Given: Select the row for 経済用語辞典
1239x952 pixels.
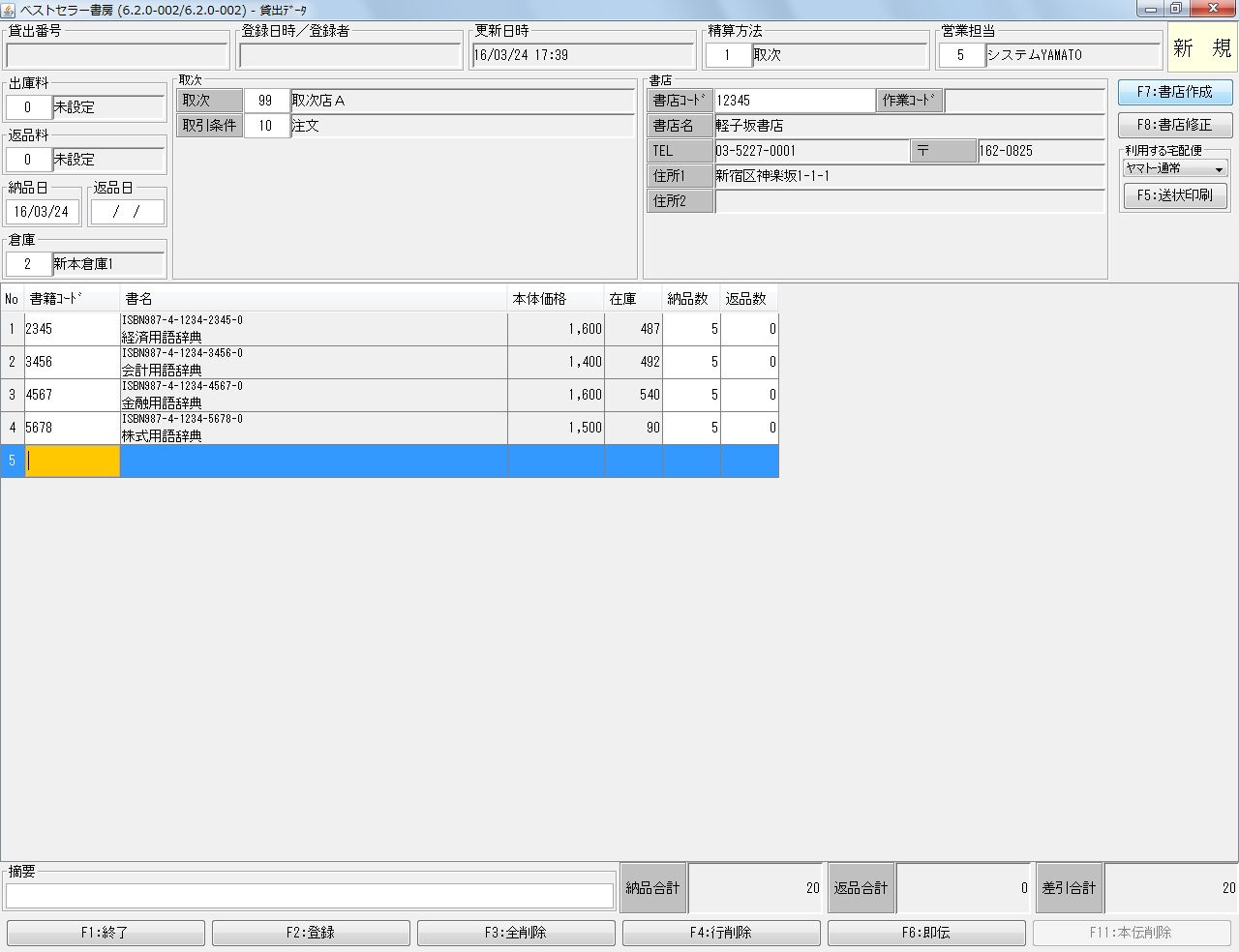Looking at the screenshot, I should pos(313,330).
